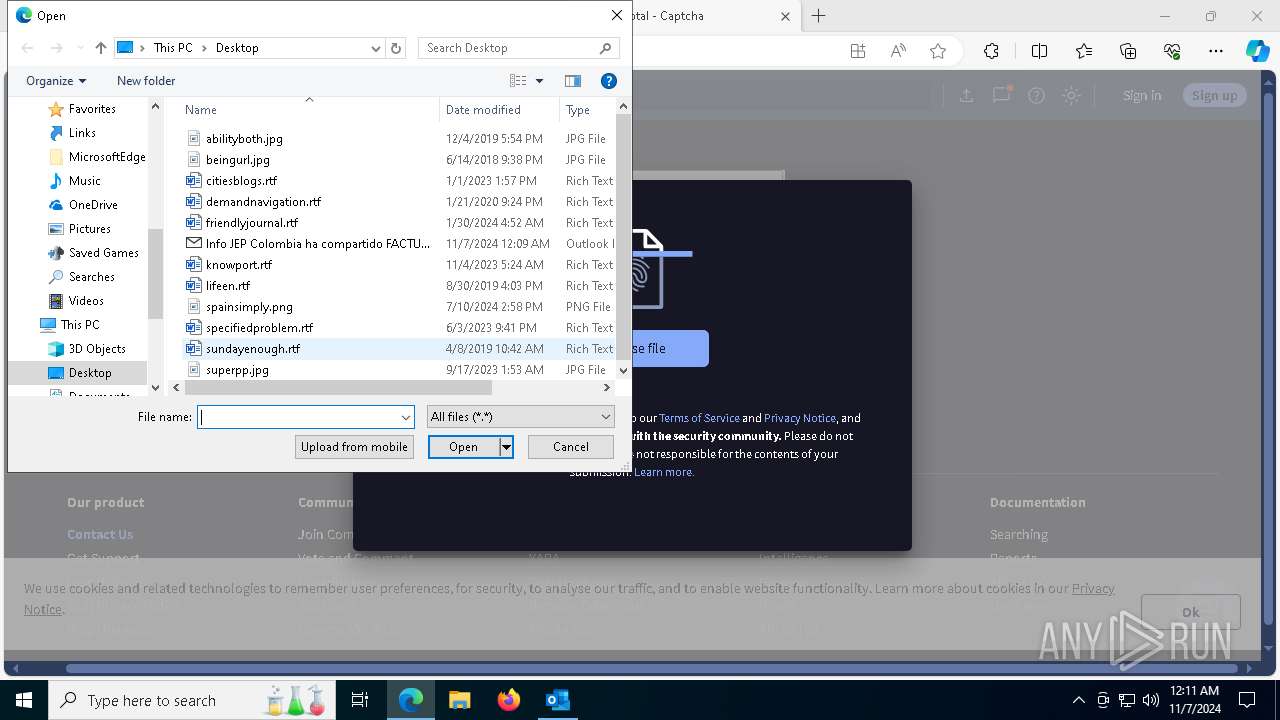Select Desktop in navigation tree
1280x720 pixels.
pyautogui.click(x=90, y=373)
